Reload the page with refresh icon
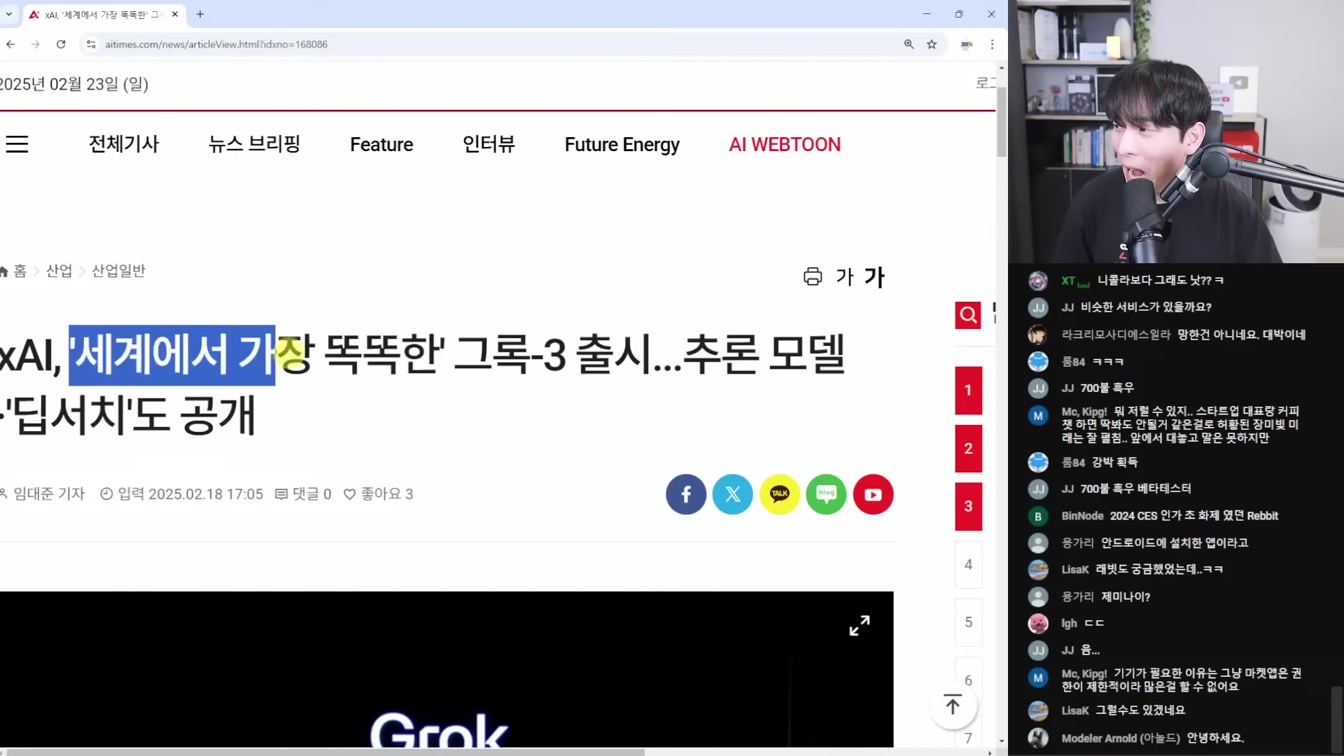Viewport: 1344px width, 756px height. pos(61,44)
